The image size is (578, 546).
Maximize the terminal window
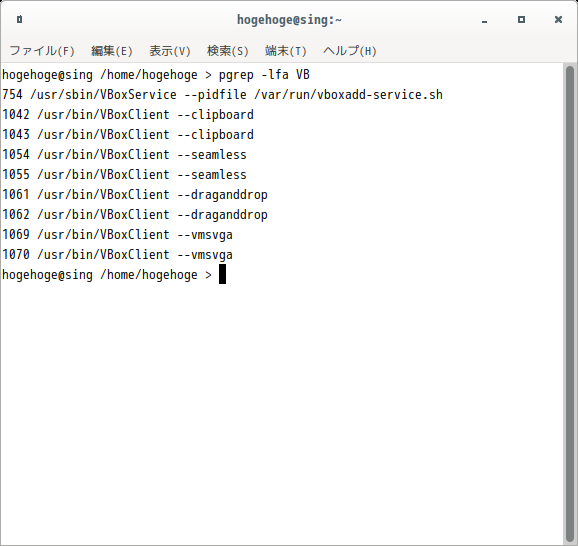click(x=521, y=20)
